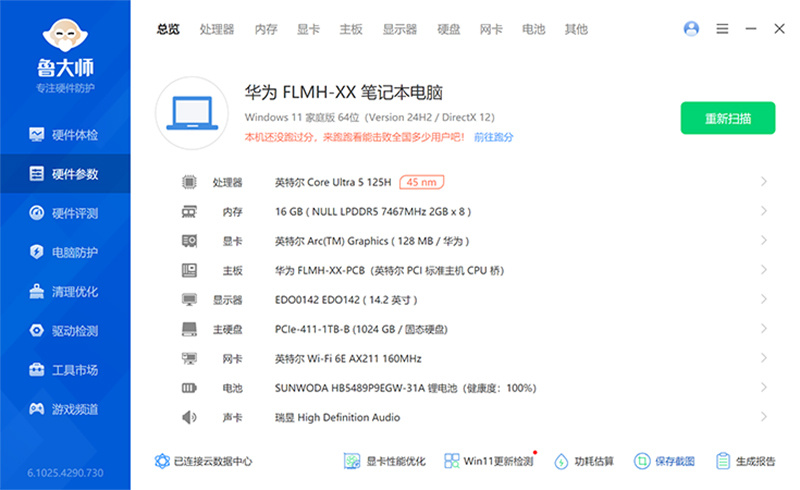
Task: Open 游戏频道 game channel
Action: coord(65,409)
